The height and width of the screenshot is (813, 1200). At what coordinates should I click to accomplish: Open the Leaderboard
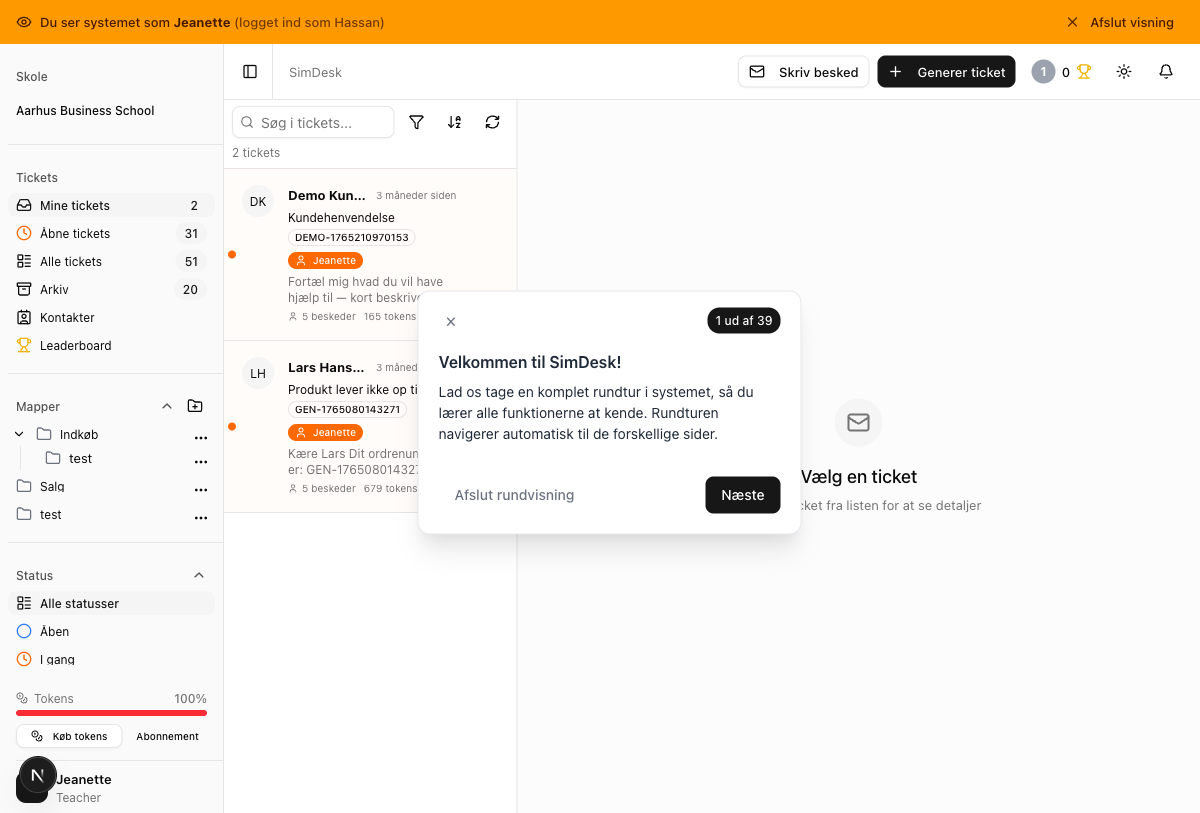coord(111,345)
